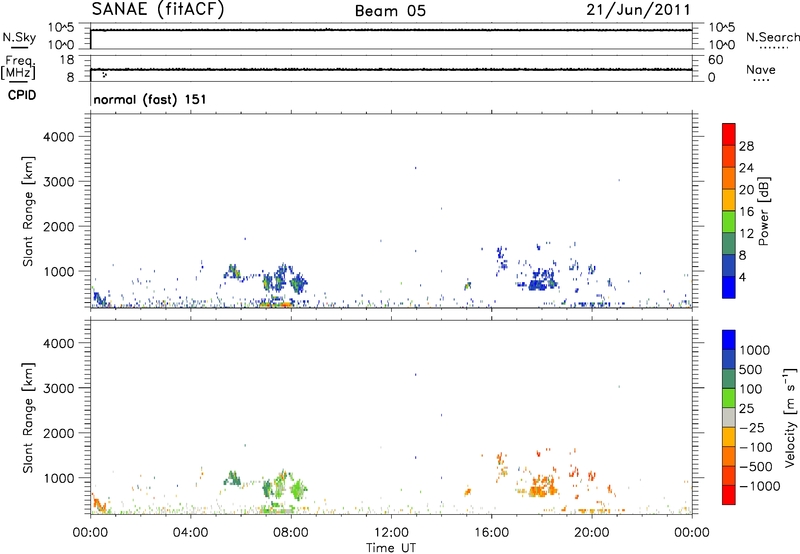The width and height of the screenshot is (800, 554).
Task: Select Slant Range label of power panel
Action: 28,211
